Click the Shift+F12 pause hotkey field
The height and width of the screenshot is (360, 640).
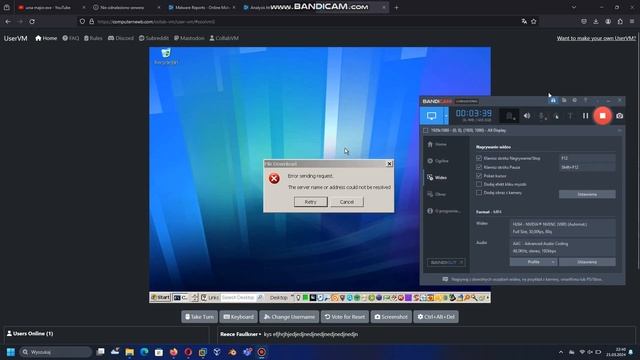587,167
